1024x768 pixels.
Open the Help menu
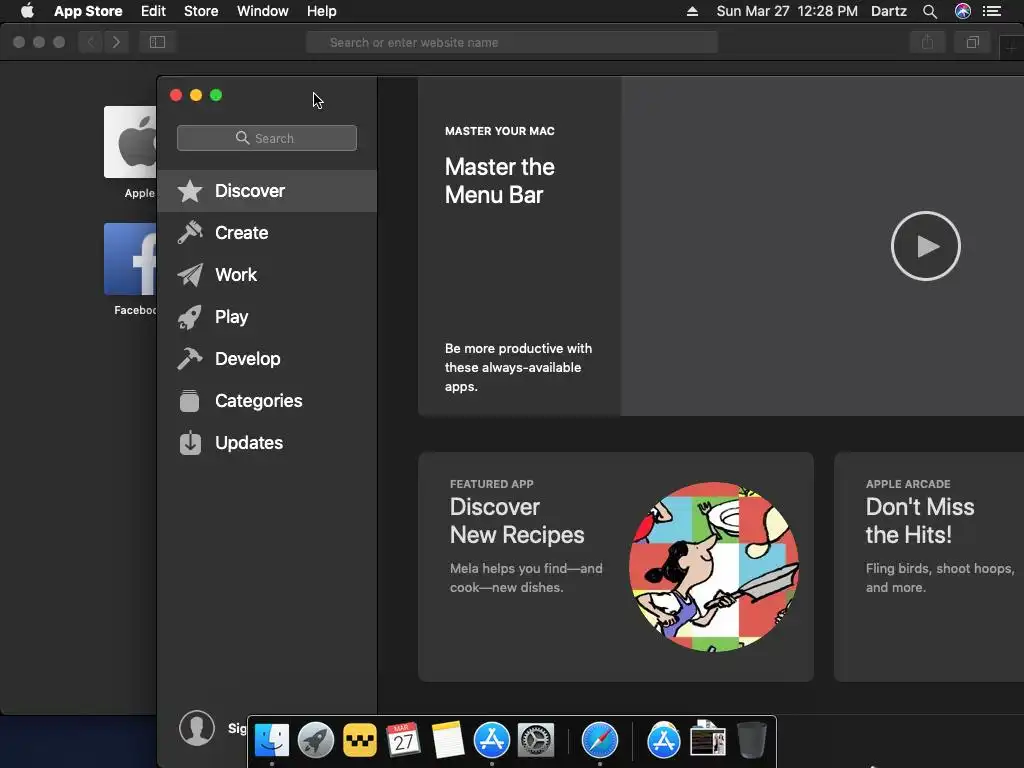tap(322, 11)
